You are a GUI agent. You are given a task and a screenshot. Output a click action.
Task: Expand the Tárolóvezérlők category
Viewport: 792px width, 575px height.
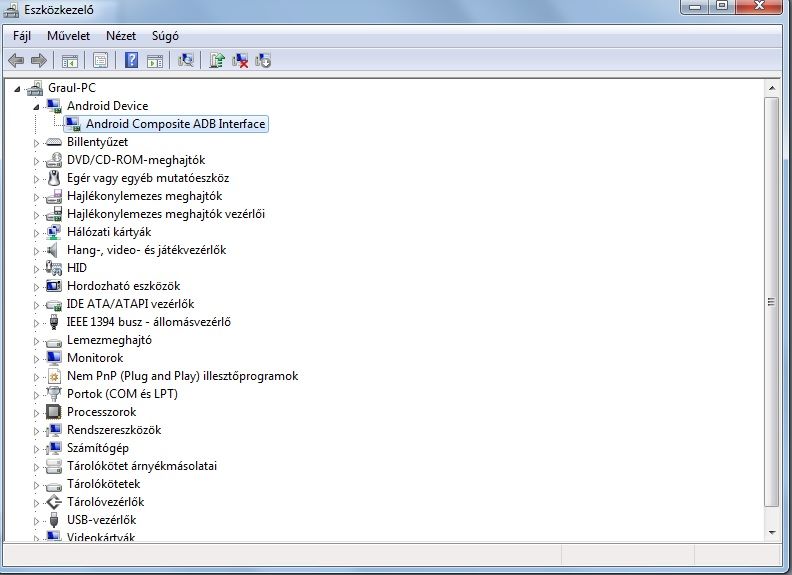36,503
